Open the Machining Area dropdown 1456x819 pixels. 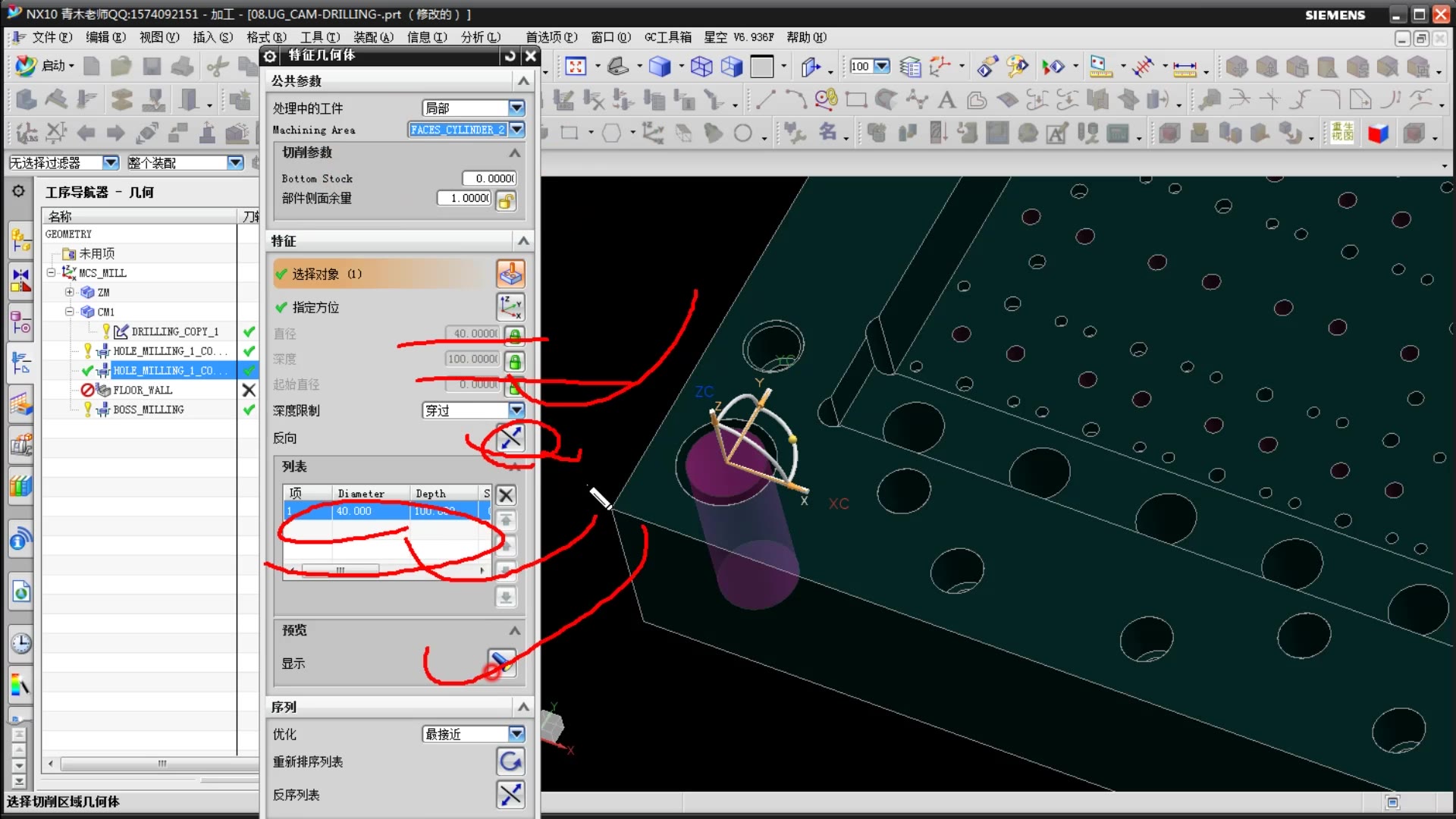click(516, 130)
